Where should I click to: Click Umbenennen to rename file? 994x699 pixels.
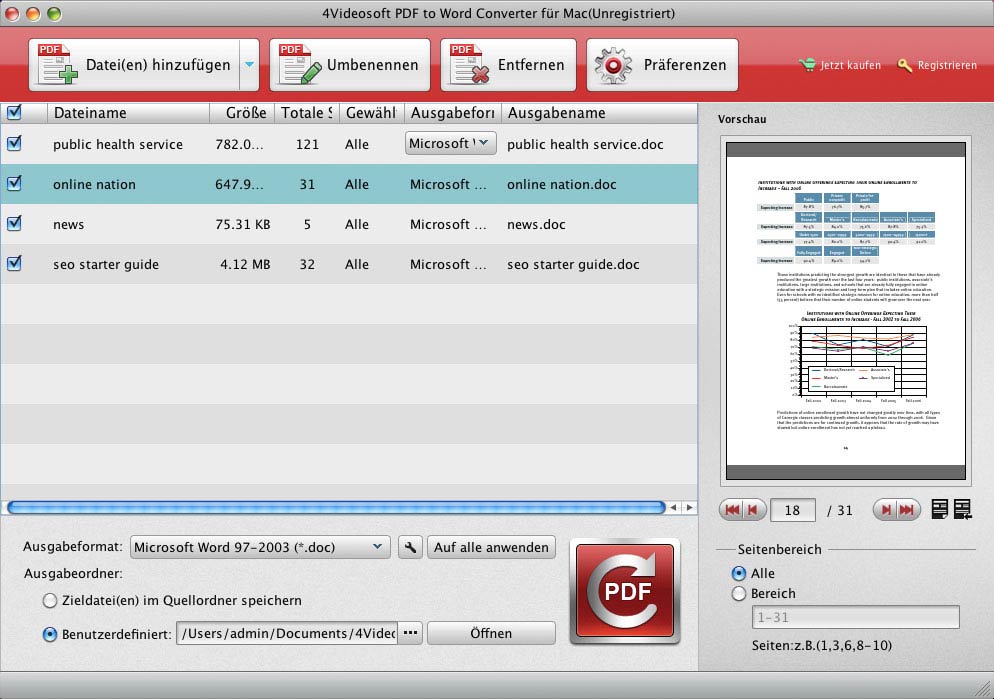coord(349,65)
